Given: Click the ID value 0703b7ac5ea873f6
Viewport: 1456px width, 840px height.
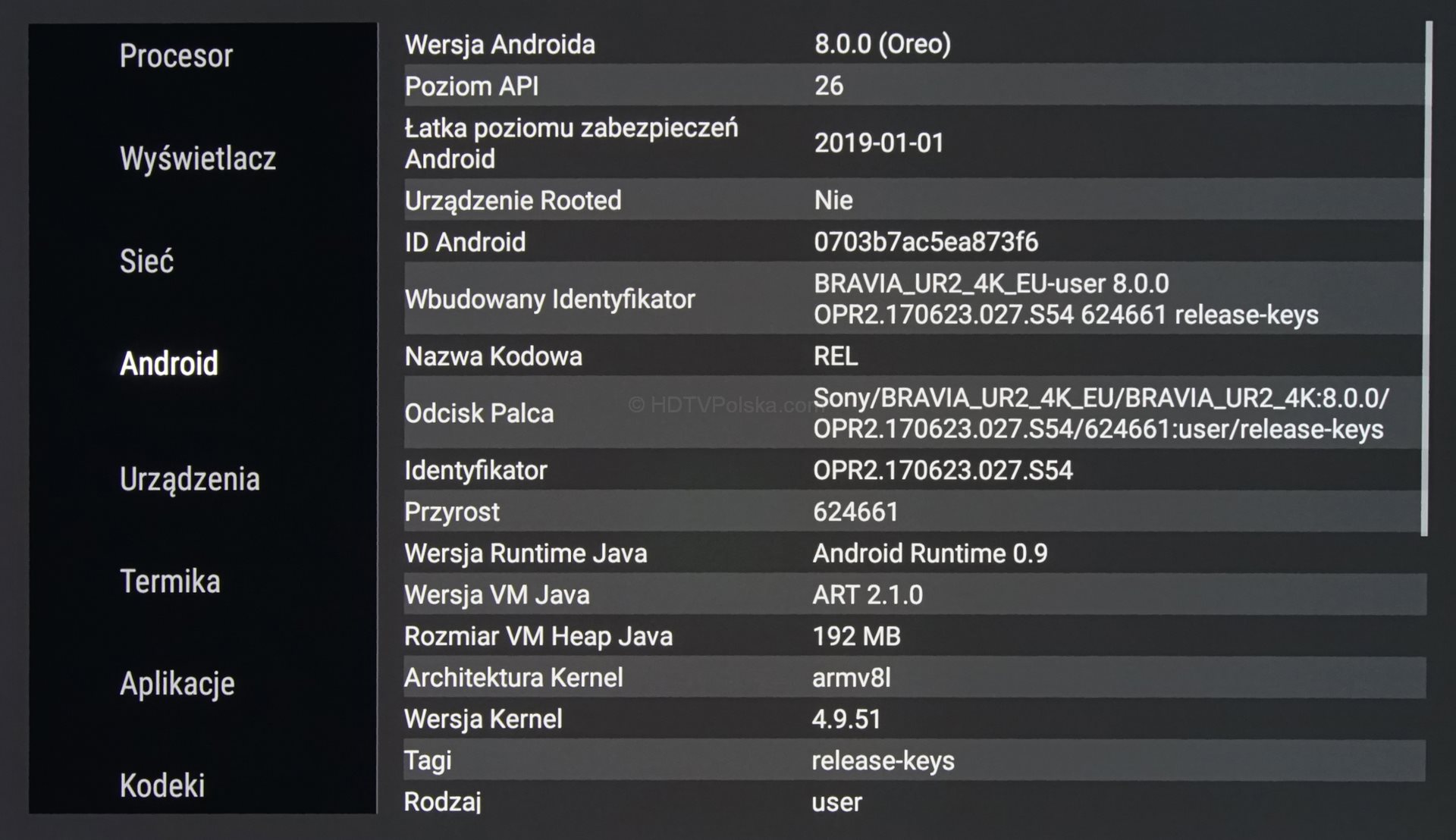Looking at the screenshot, I should (926, 242).
